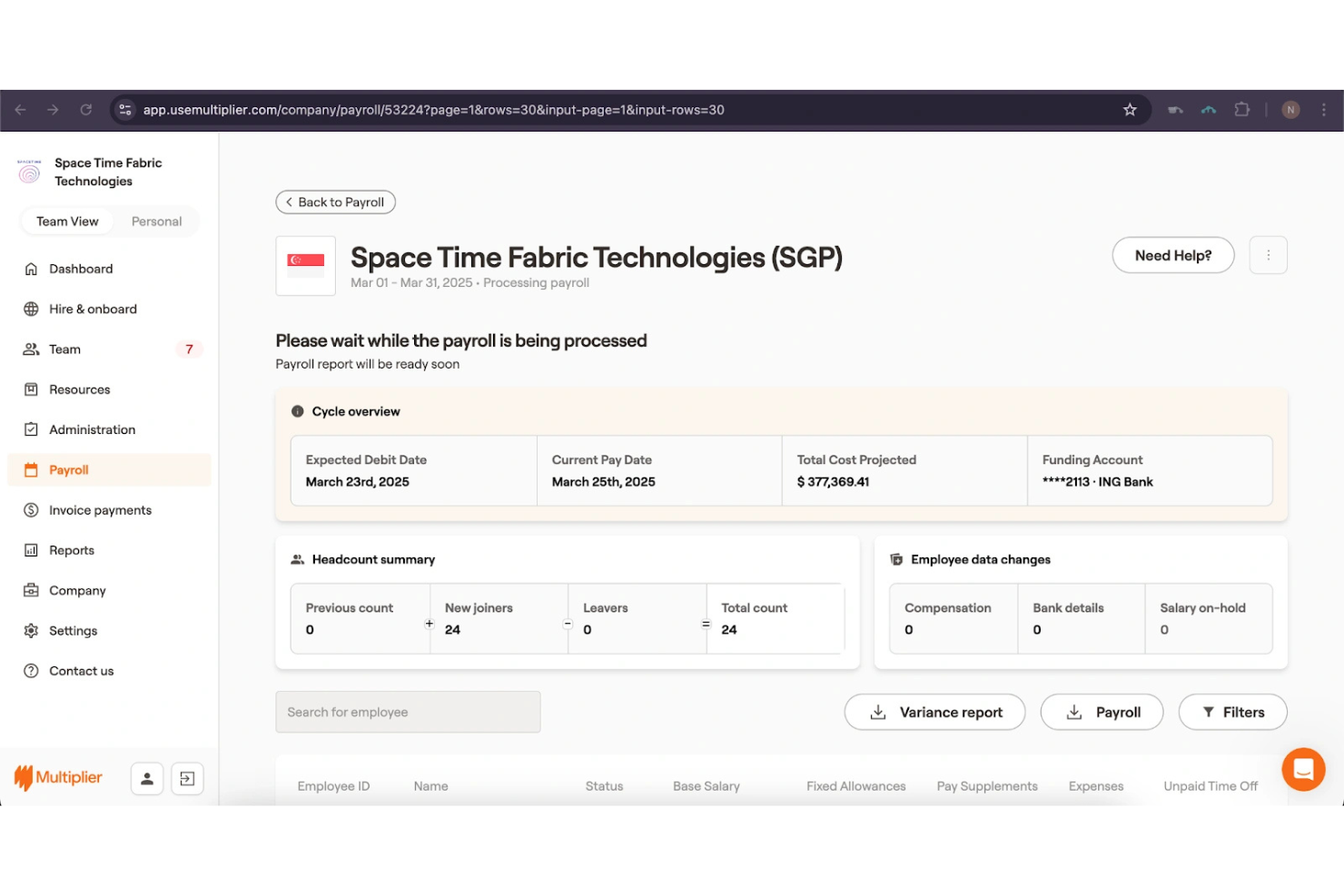Open Invoice payments
This screenshot has height=896, width=1344.
coord(109,510)
